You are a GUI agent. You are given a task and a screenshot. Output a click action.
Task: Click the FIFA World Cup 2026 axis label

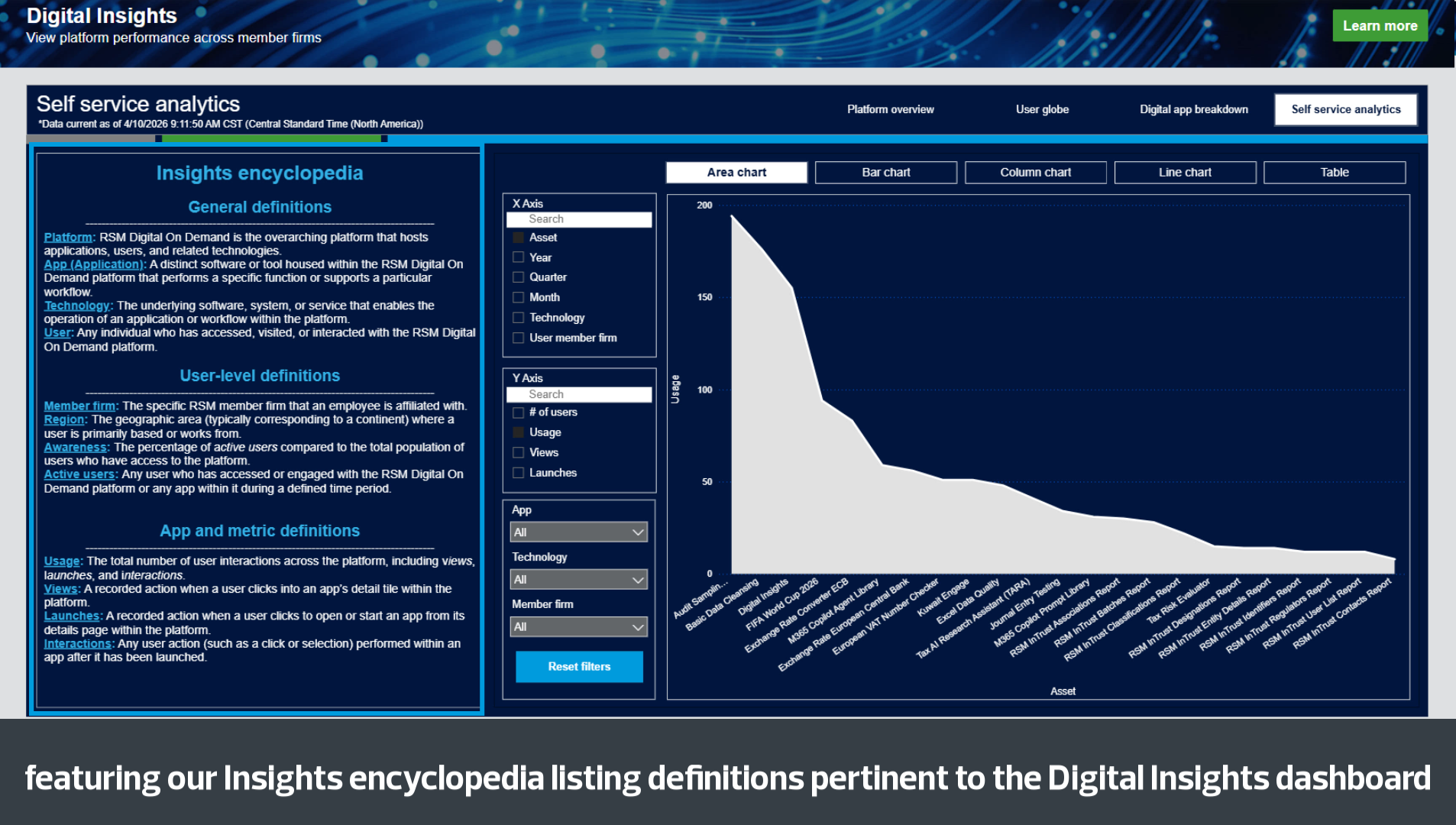[x=782, y=603]
